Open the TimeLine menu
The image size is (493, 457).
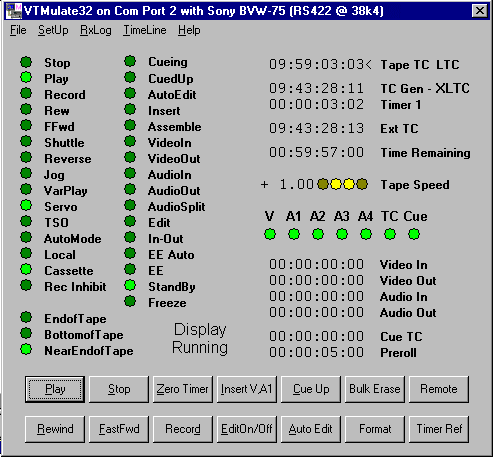(x=145, y=30)
